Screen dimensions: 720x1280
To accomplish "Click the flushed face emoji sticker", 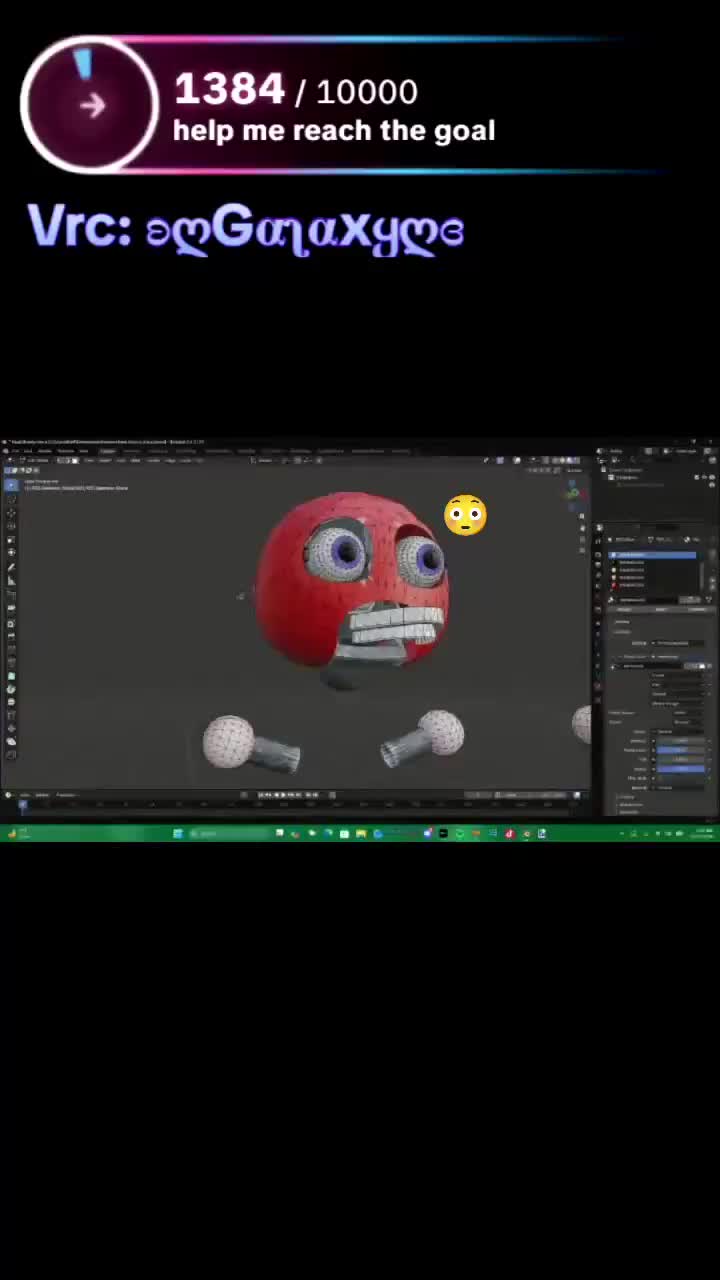I will [x=465, y=515].
